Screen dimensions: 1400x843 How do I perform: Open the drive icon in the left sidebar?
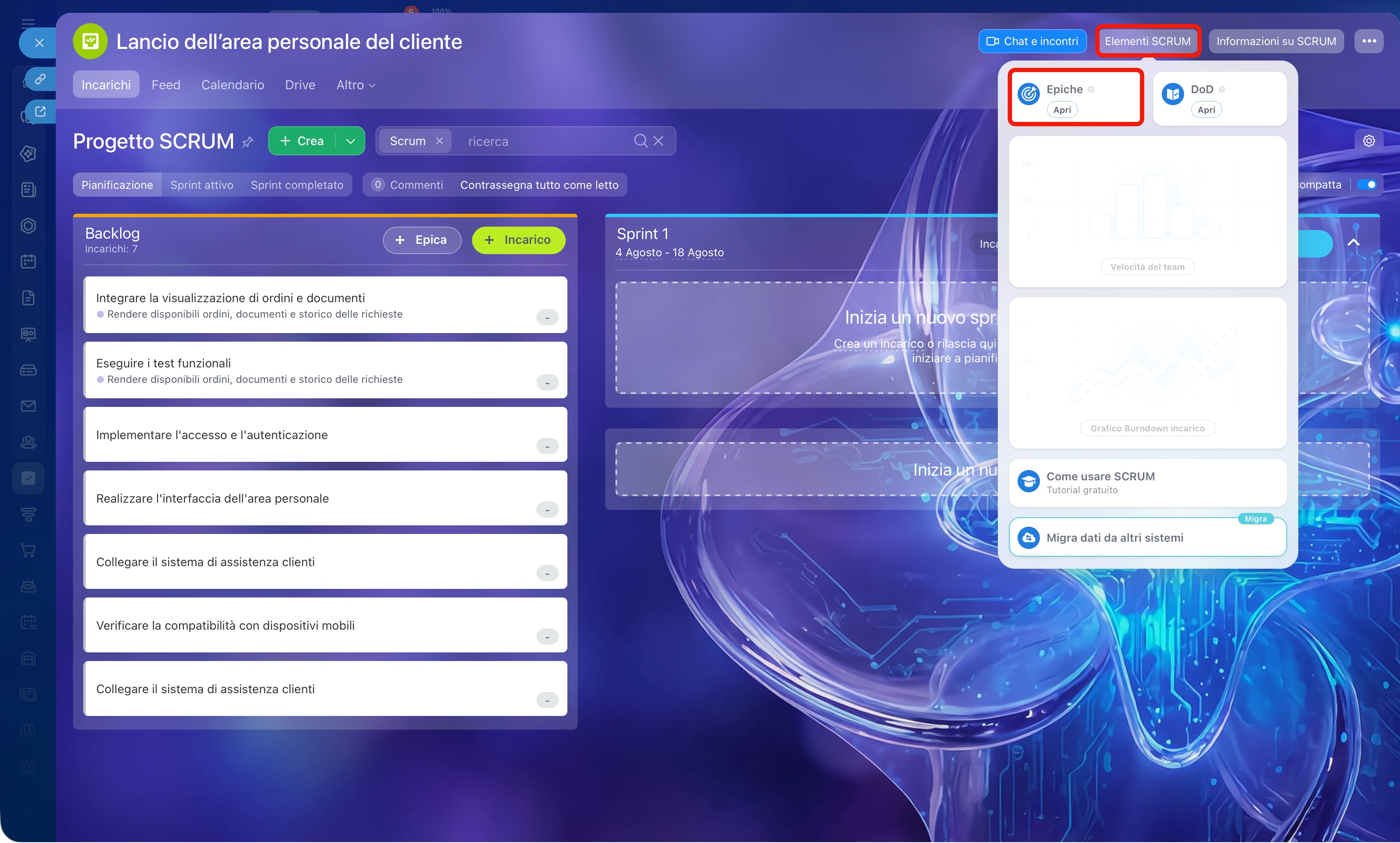(28, 370)
